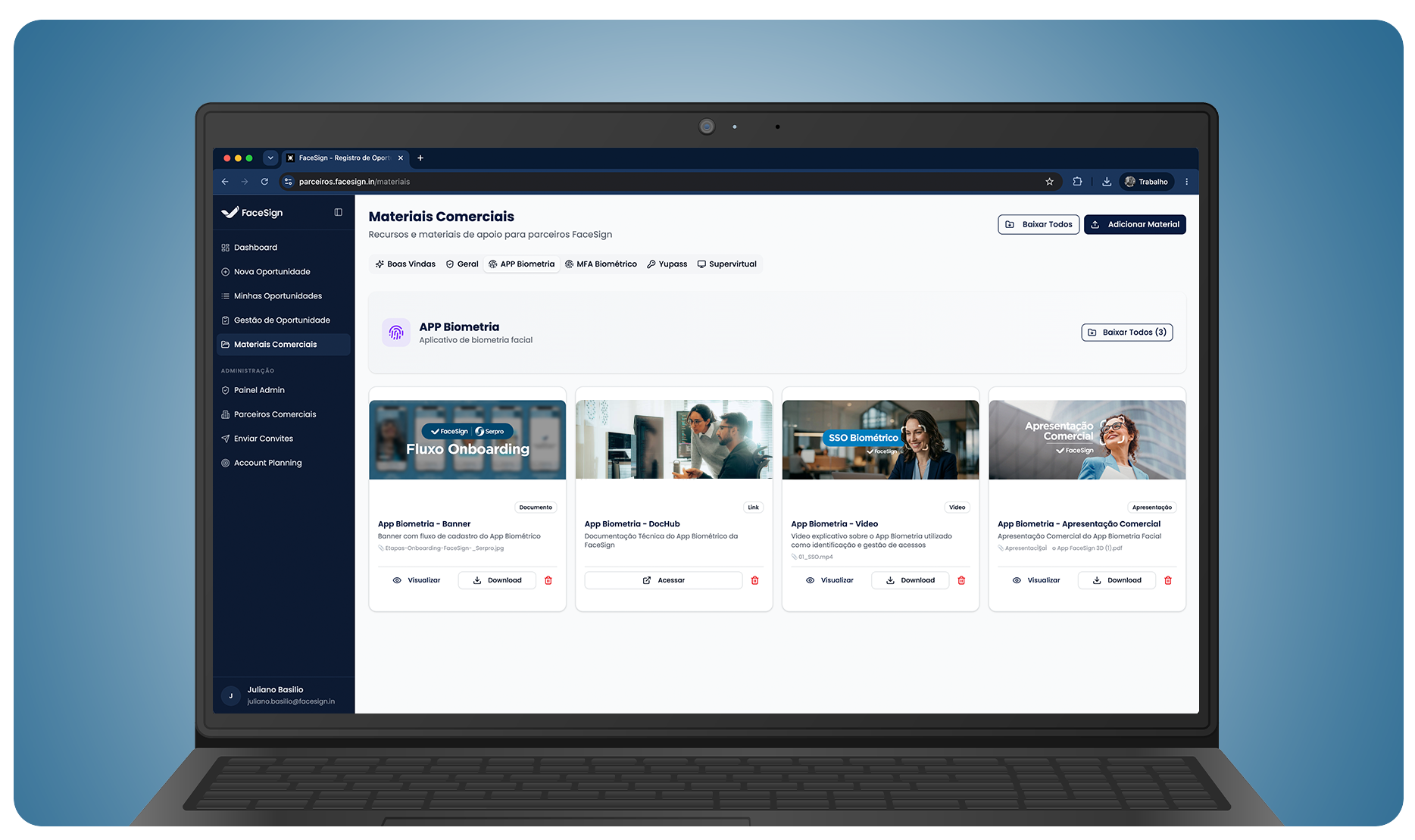Open Materiais Comerciais in the sidebar
Screen dimensions: 1415x840
point(283,345)
